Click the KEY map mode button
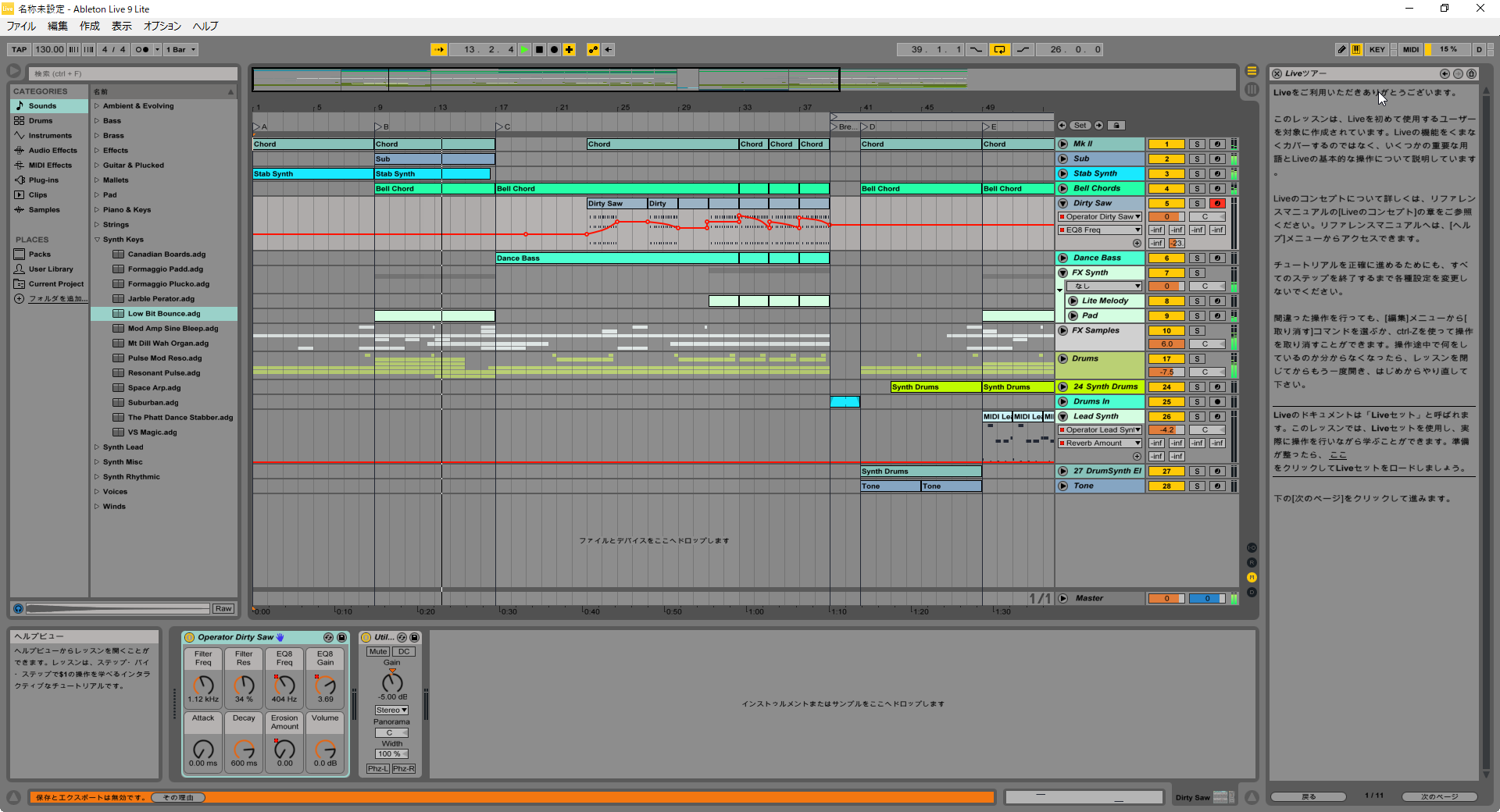Image resolution: width=1500 pixels, height=812 pixels. pyautogui.click(x=1377, y=49)
